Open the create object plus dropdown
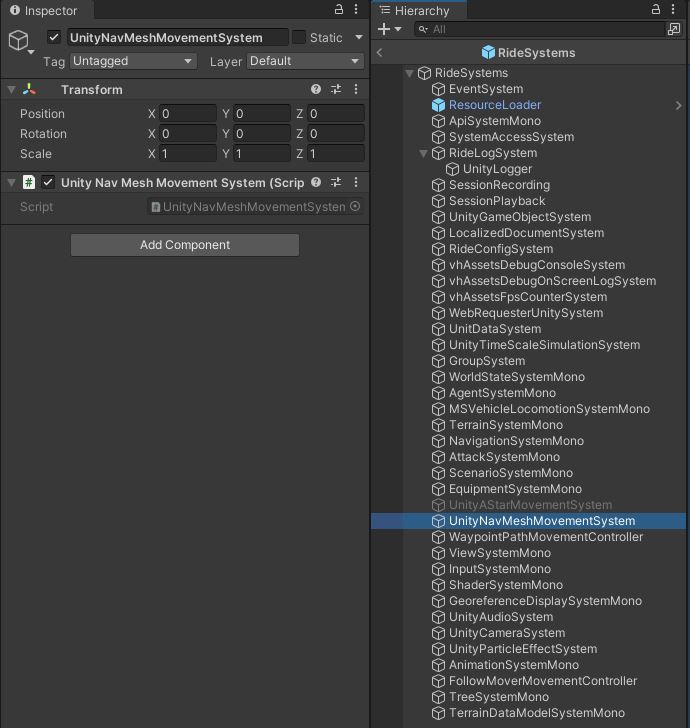Image resolution: width=690 pixels, height=728 pixels. pyautogui.click(x=390, y=29)
